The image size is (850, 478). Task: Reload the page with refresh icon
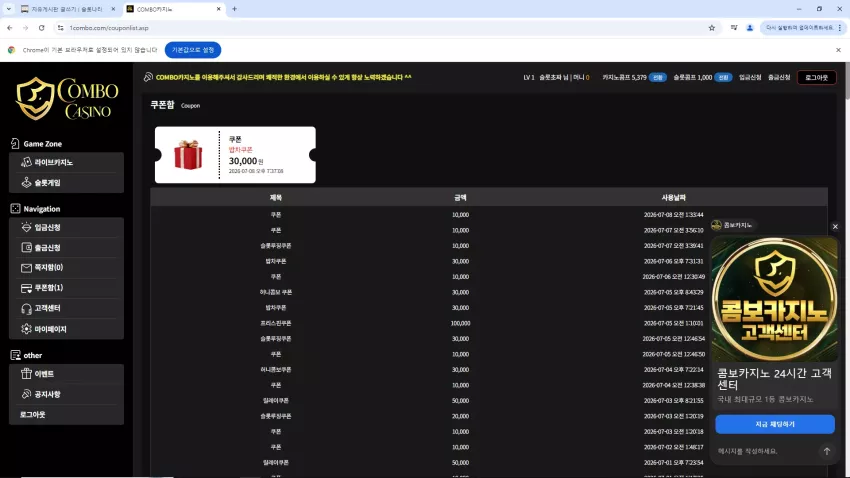(x=42, y=28)
